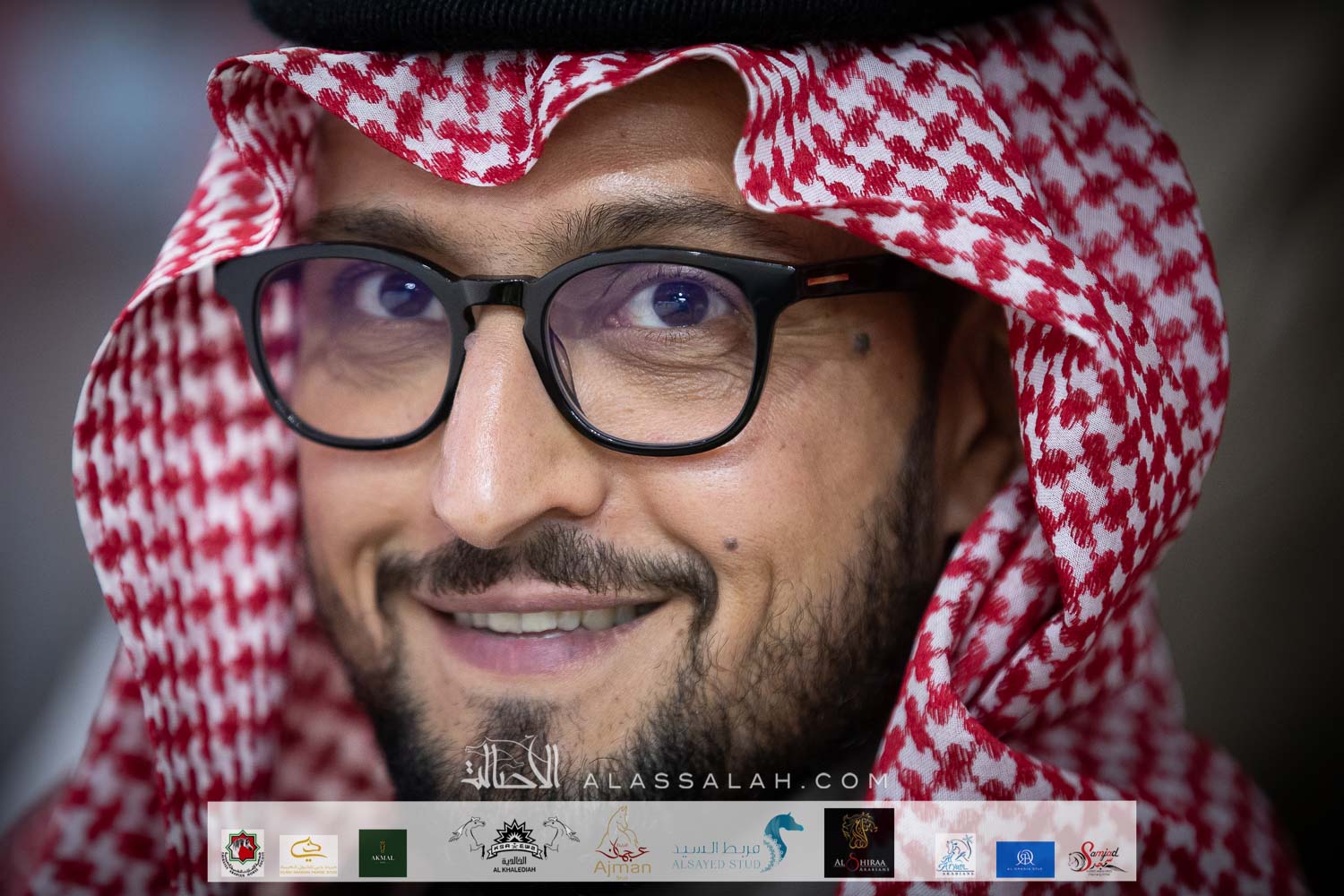Click the ALASSALAH.COM watermark text
This screenshot has height=896, width=1344.
pyautogui.click(x=735, y=780)
